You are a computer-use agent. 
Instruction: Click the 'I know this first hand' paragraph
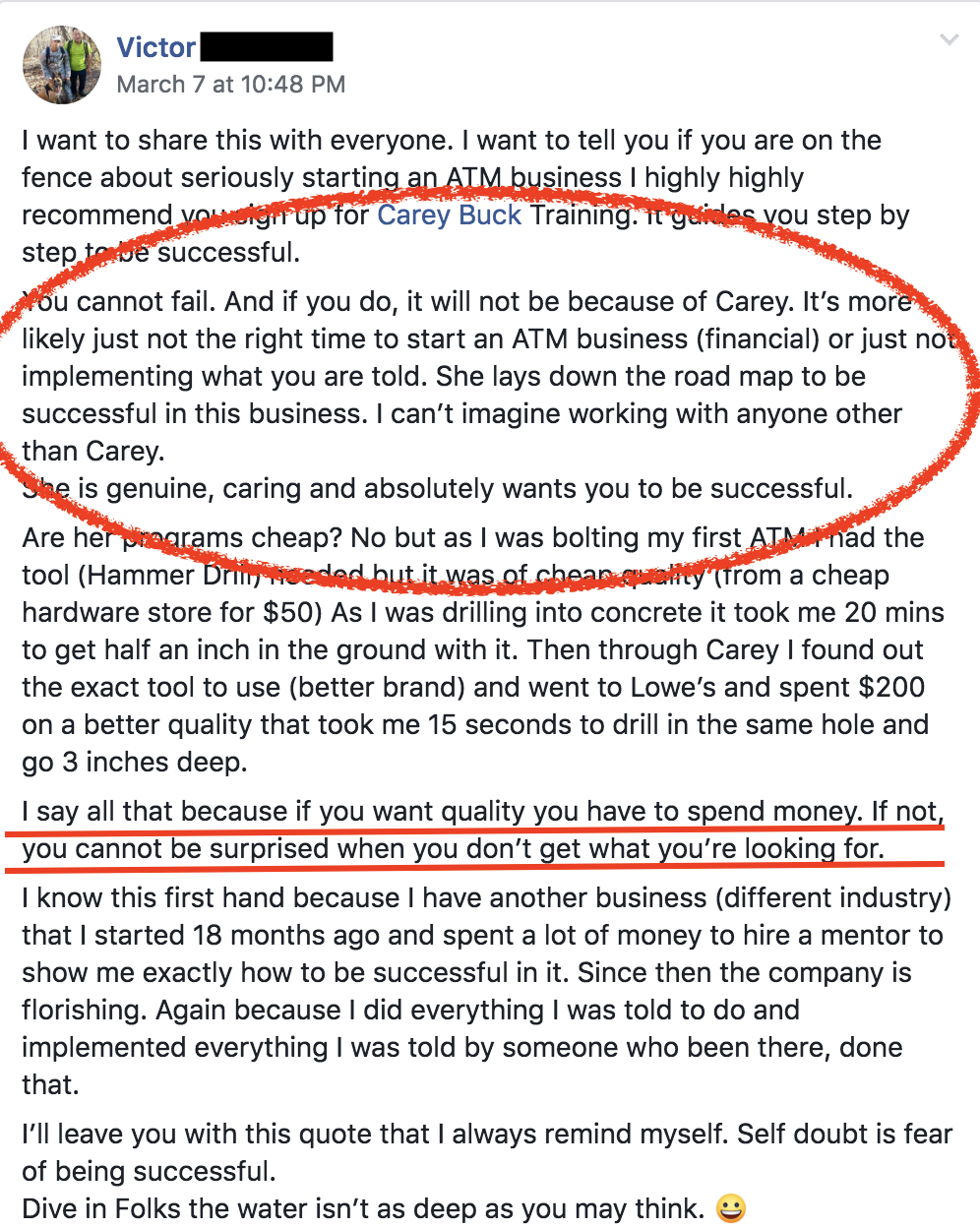pyautogui.click(x=487, y=991)
